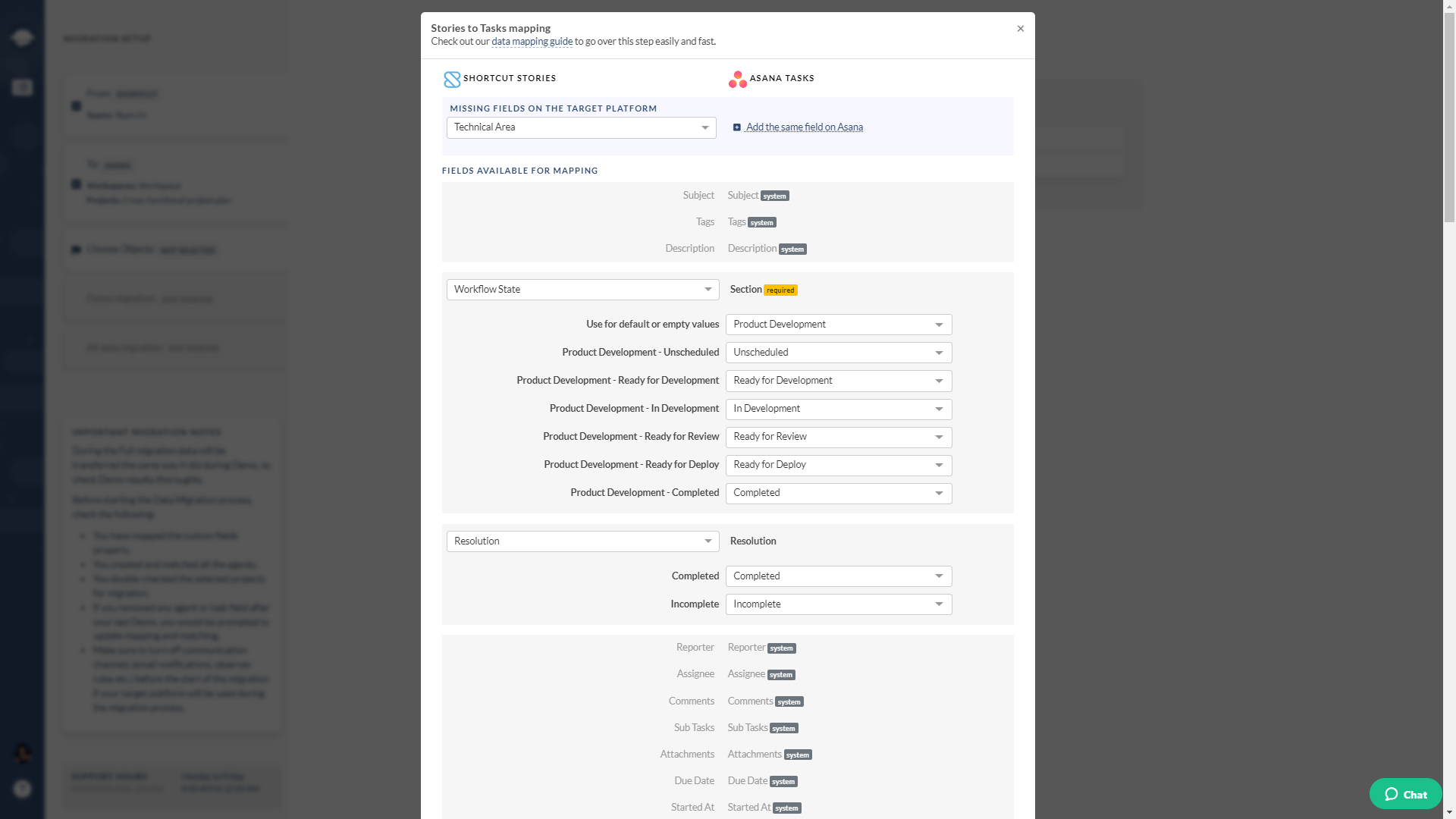This screenshot has width=1456, height=819.
Task: Click the user avatar in the sidebar
Action: click(22, 753)
